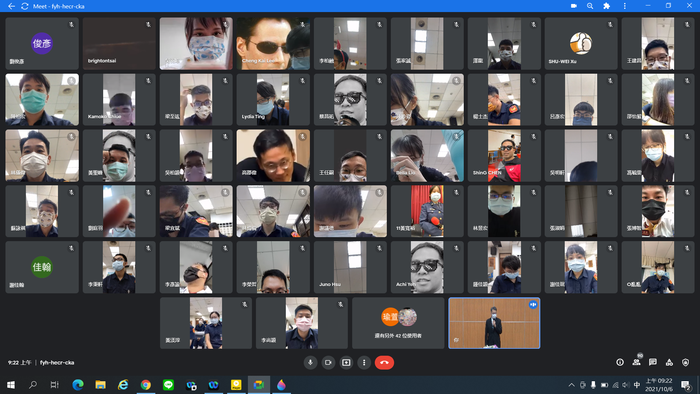Image resolution: width=700 pixels, height=394 pixels.
Task: Select the Cheng Kai Lee participant tile
Action: click(x=273, y=43)
